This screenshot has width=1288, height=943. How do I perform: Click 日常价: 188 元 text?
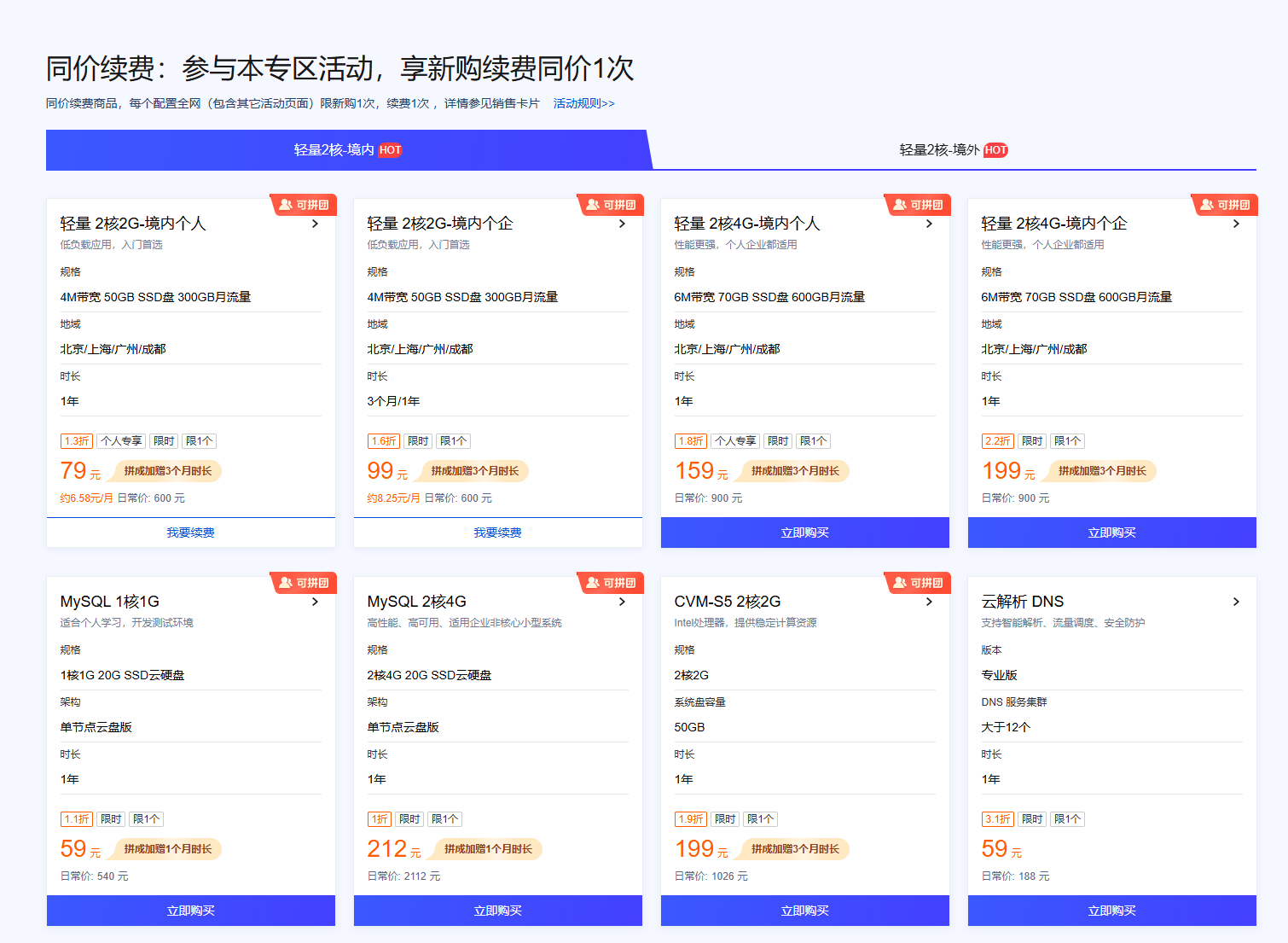click(x=1015, y=876)
